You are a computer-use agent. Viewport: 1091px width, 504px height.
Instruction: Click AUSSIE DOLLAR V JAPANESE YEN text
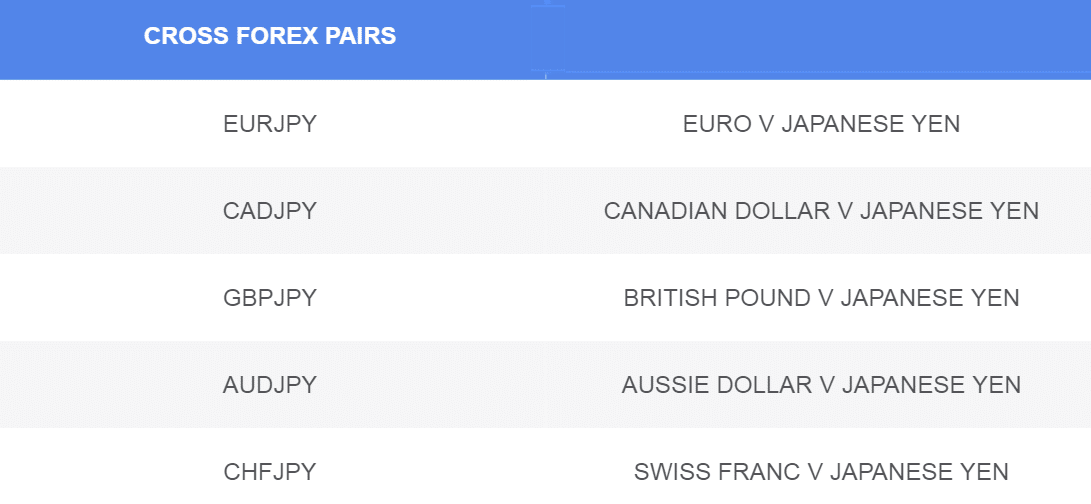pyautogui.click(x=821, y=385)
